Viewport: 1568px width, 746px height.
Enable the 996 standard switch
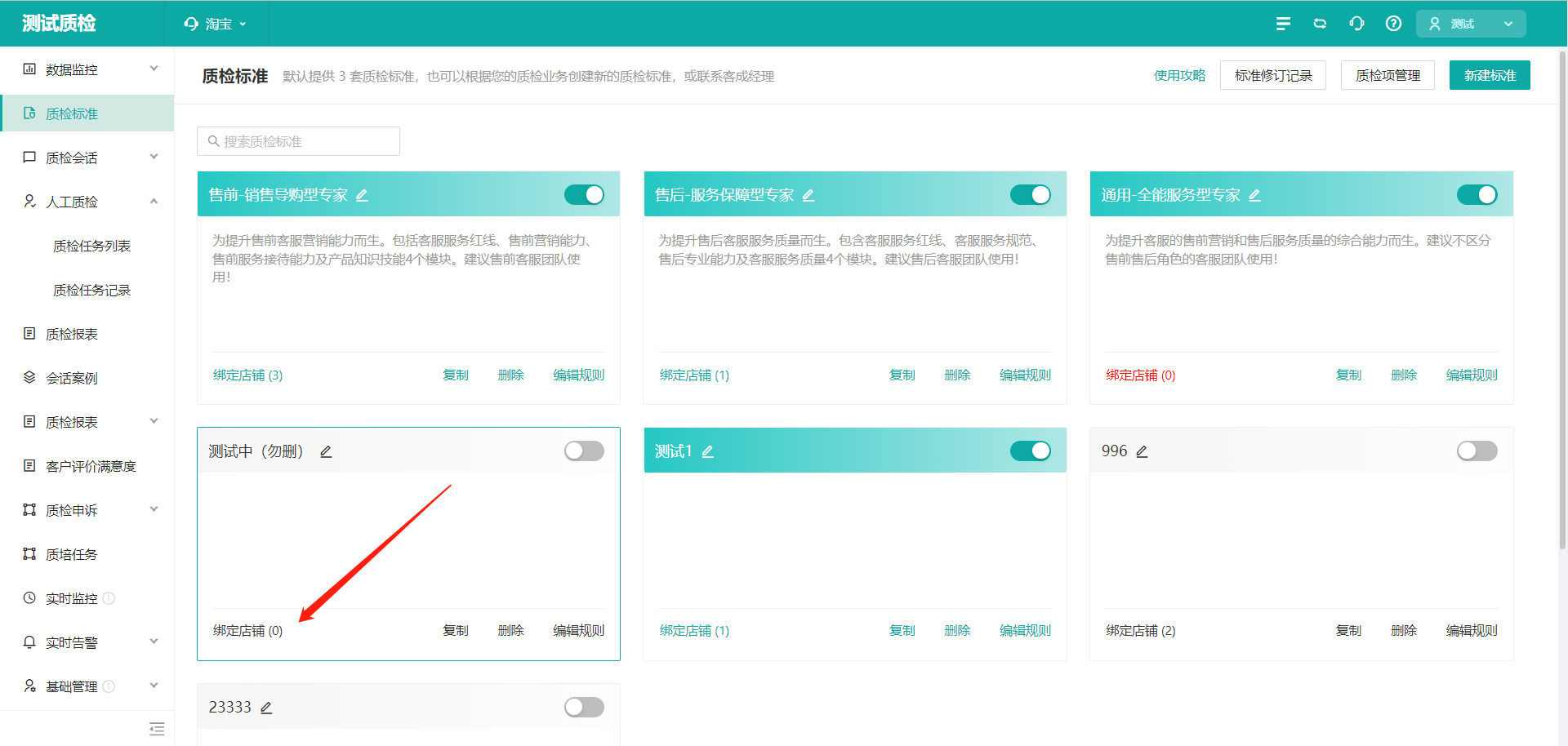1477,451
